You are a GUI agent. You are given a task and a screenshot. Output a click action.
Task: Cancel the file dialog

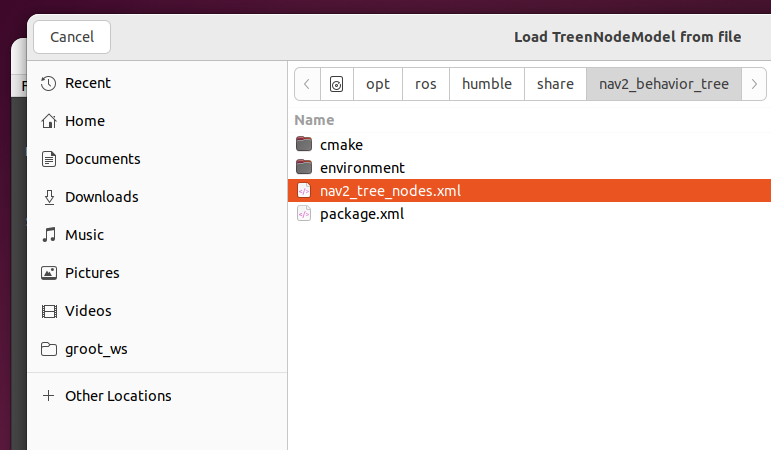[72, 37]
